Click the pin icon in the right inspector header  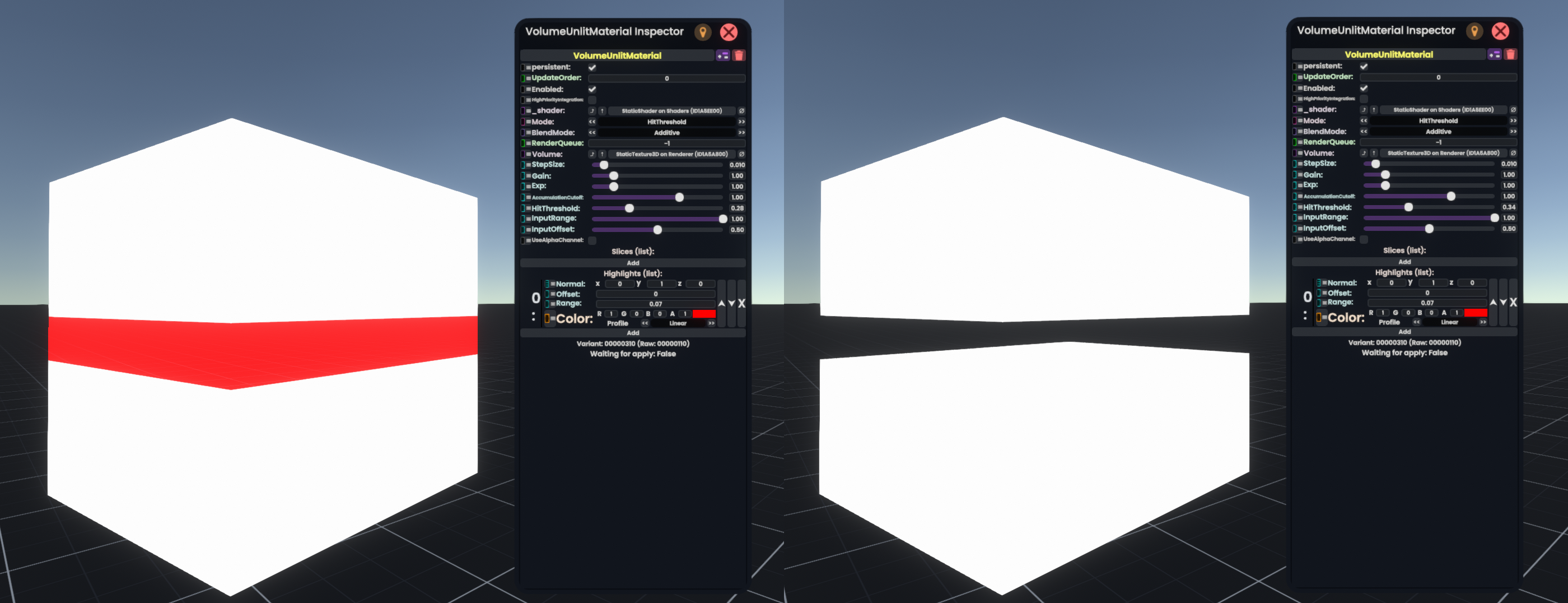(x=1474, y=31)
